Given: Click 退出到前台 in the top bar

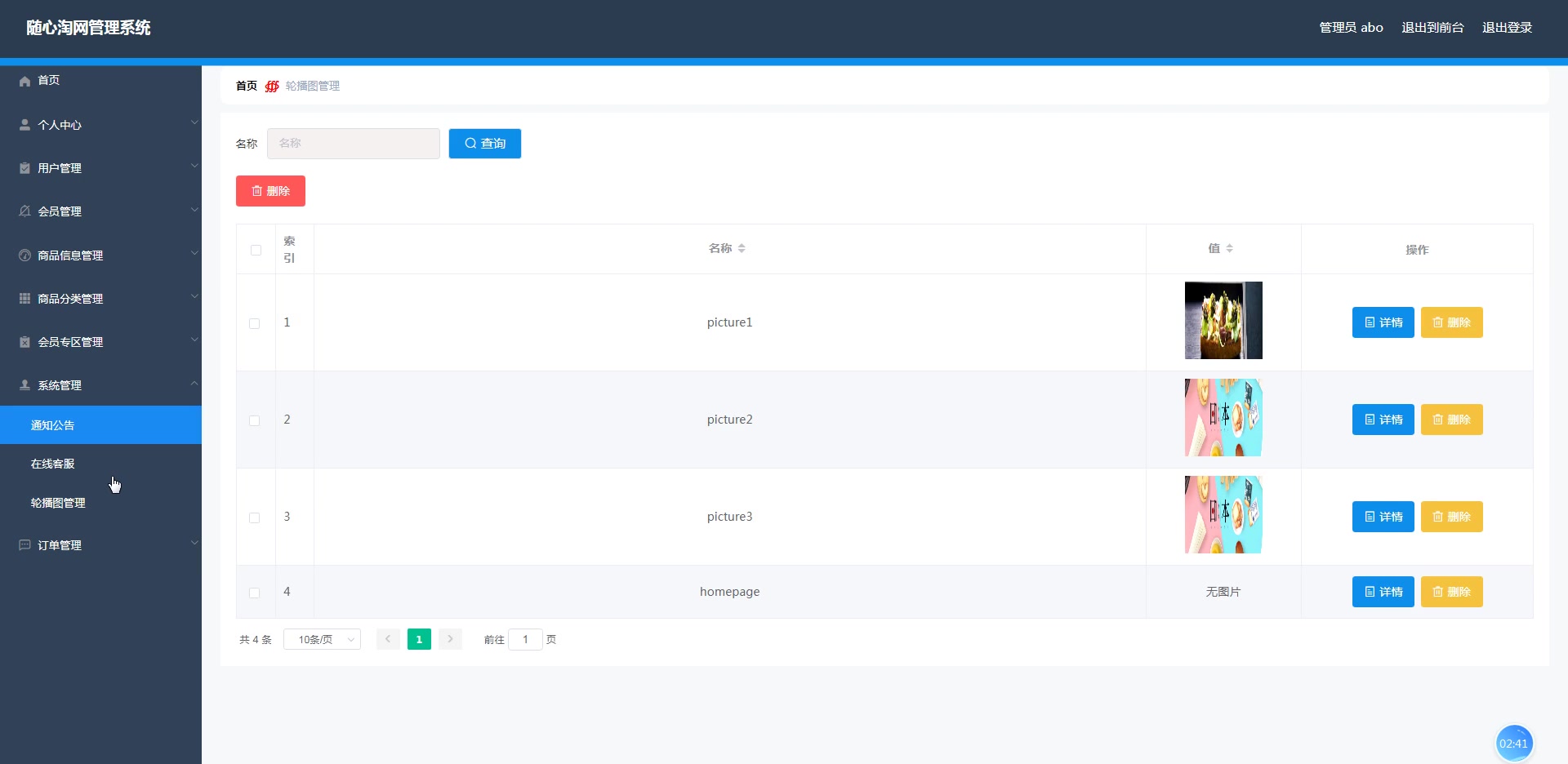Looking at the screenshot, I should [x=1432, y=27].
